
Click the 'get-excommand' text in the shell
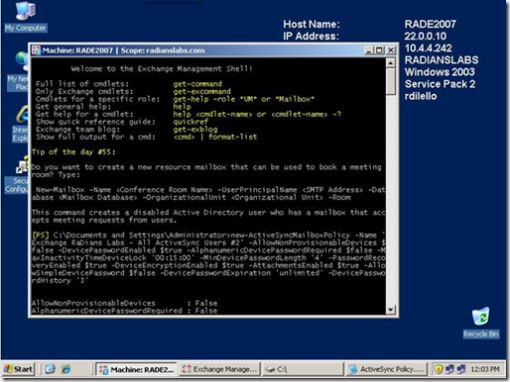pyautogui.click(x=202, y=91)
